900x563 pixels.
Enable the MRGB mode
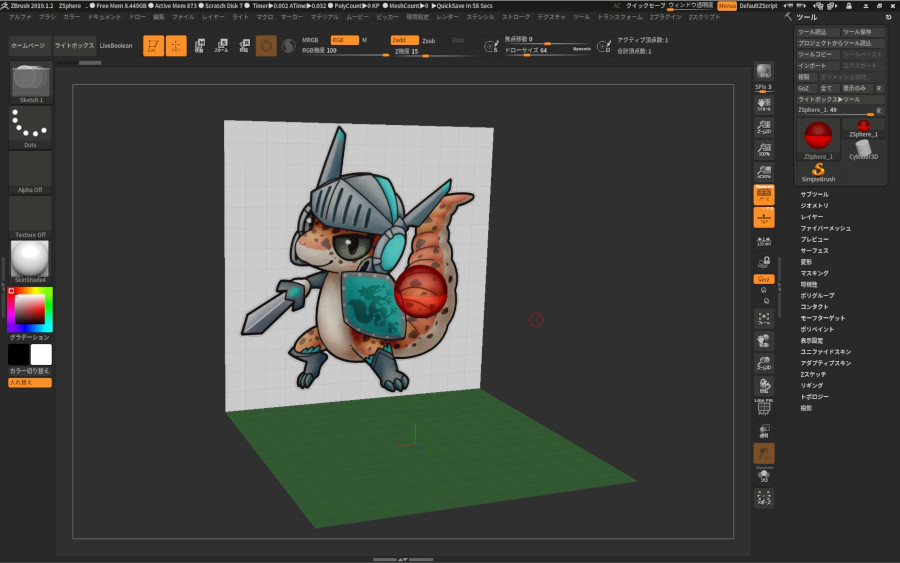[311, 40]
